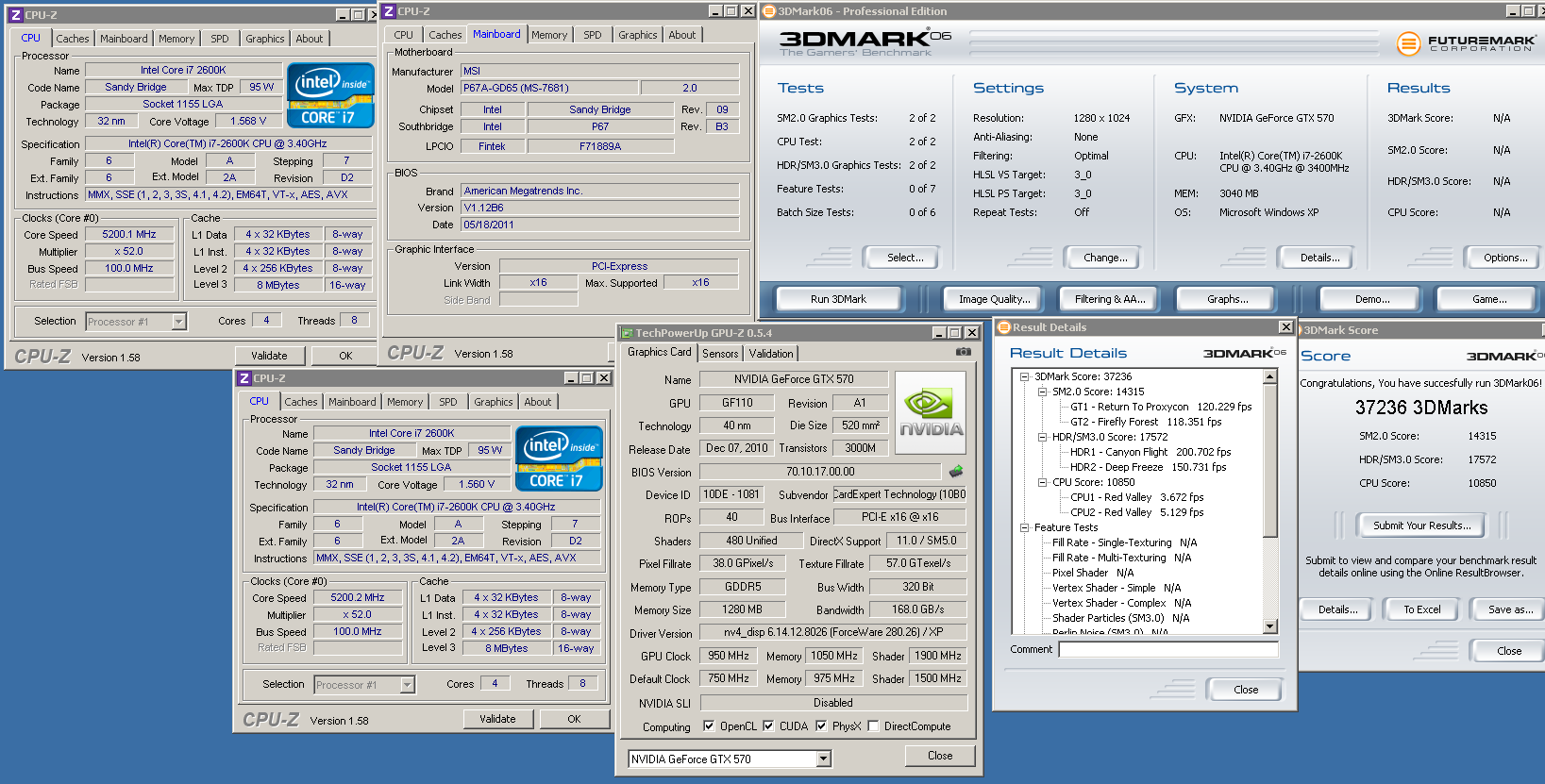Screen dimensions: 1545x784
Task: Click Change... button under Settings
Action: [x=1105, y=258]
